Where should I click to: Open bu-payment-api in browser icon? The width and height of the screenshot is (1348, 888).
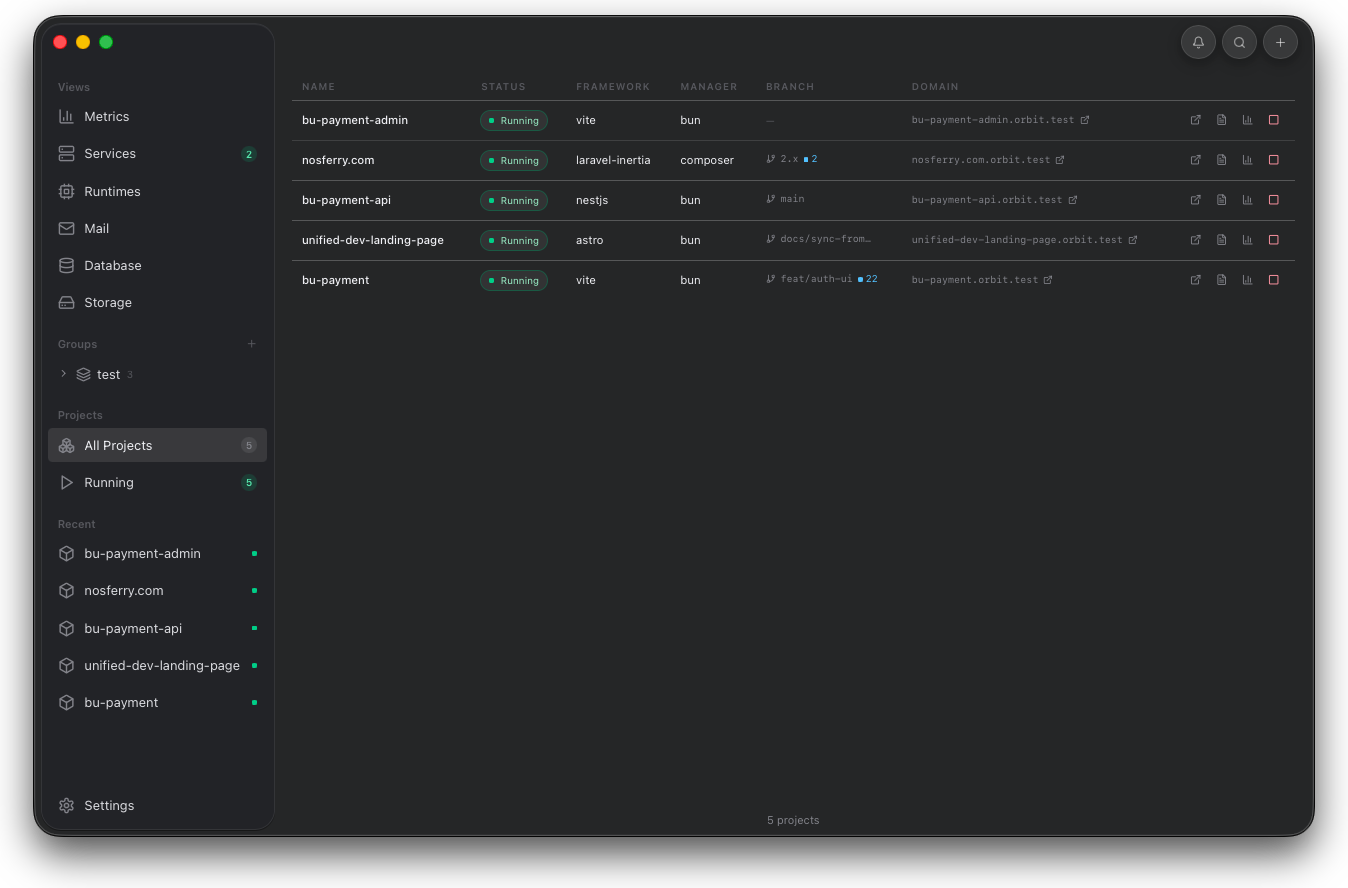[x=1195, y=200]
